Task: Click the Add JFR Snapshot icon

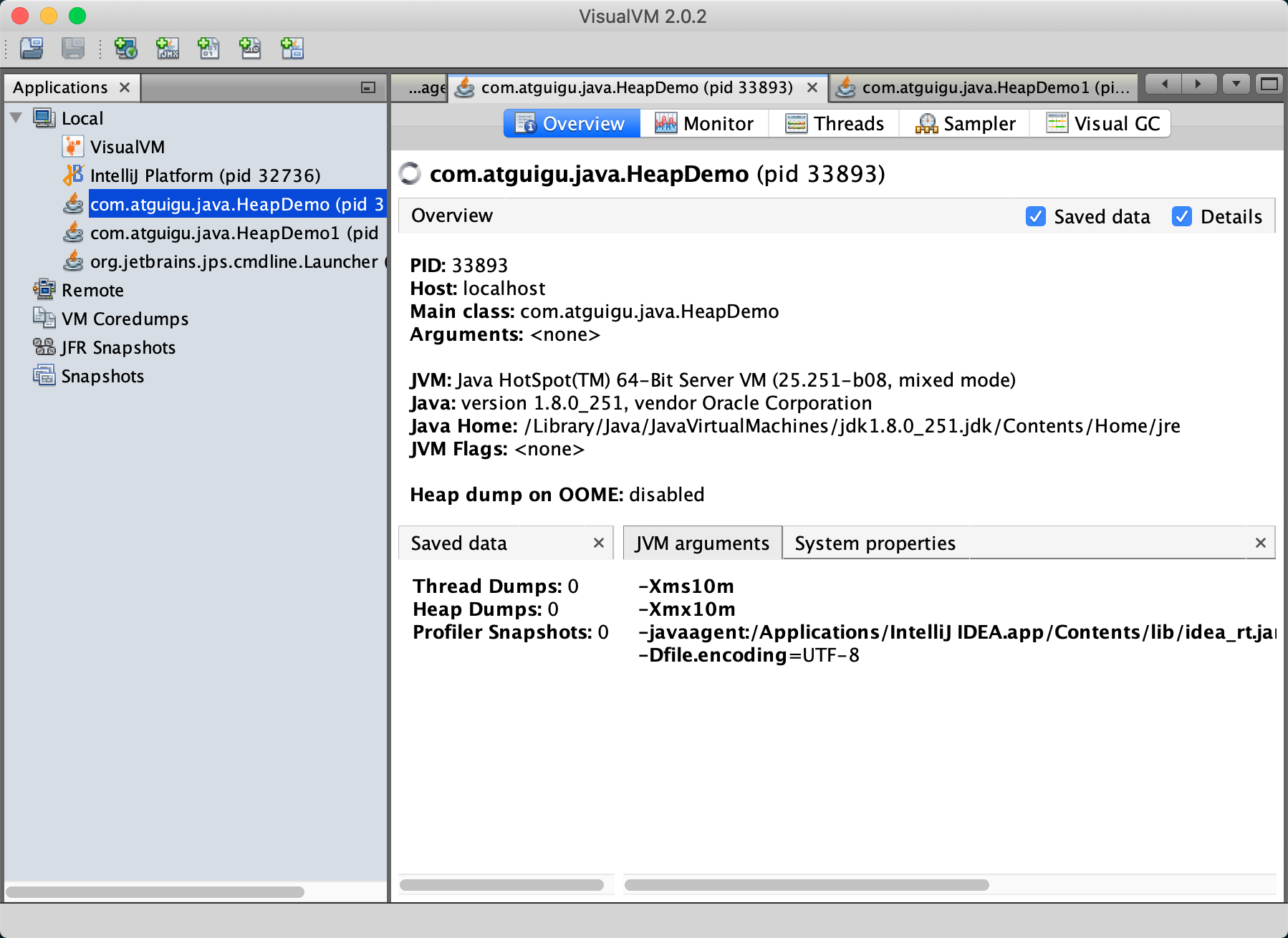Action: 251,49
